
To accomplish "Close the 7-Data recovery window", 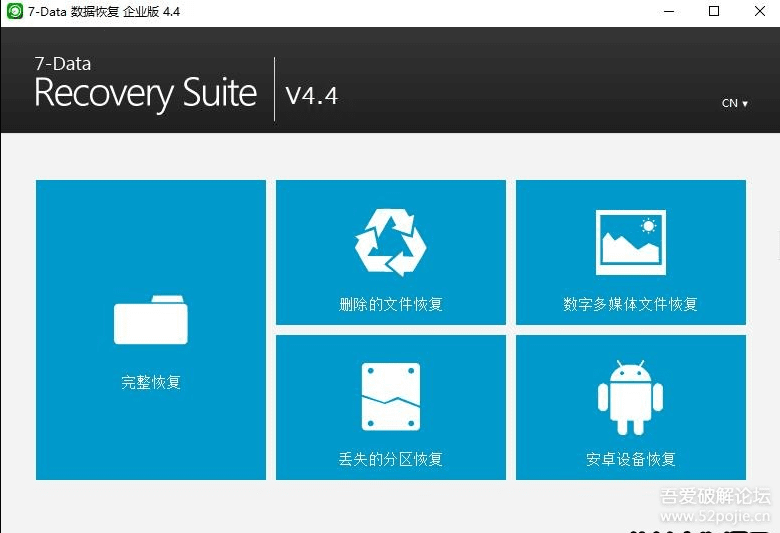I will 760,11.
